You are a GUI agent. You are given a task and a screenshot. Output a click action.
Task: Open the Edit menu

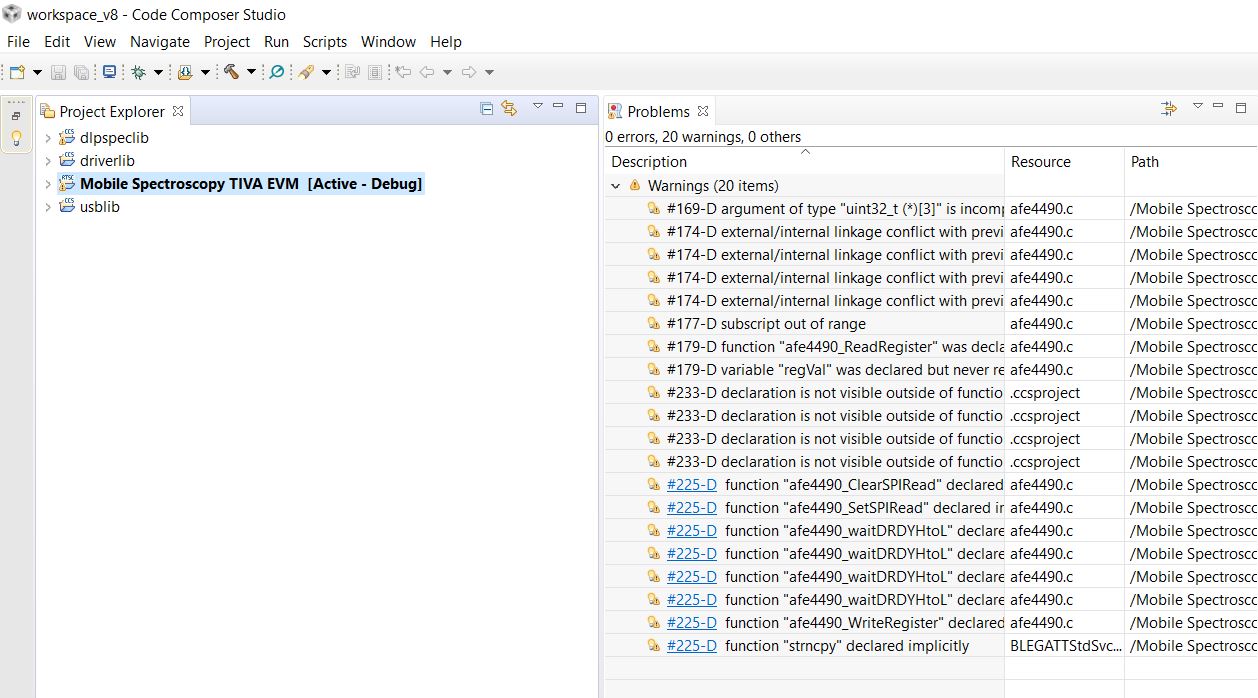[57, 42]
